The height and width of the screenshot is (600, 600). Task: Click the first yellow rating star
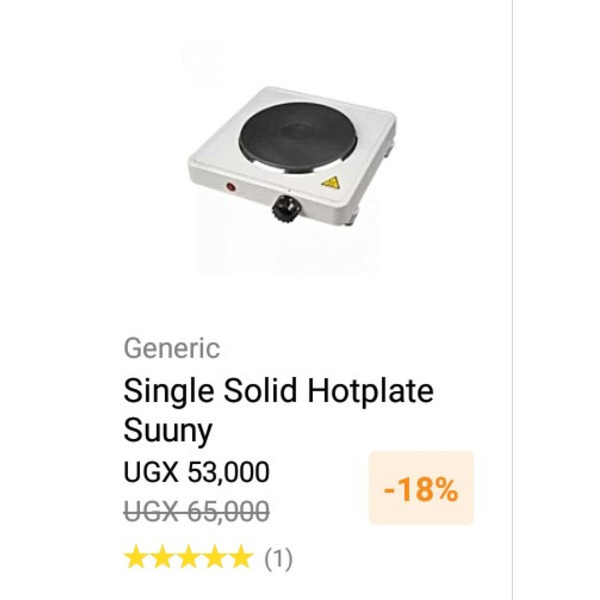coord(135,557)
